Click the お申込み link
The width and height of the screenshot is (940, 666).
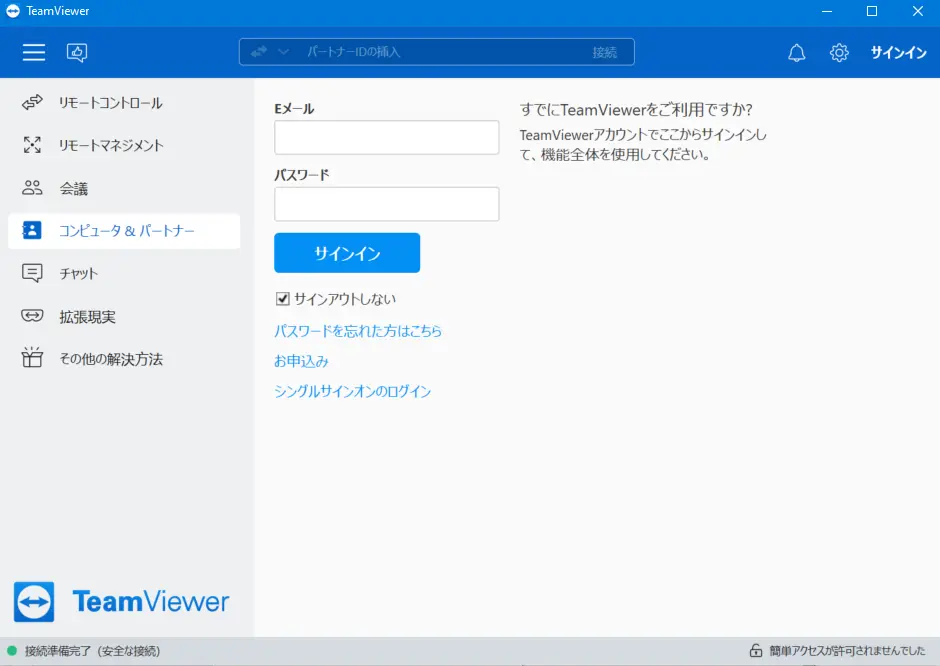click(302, 361)
